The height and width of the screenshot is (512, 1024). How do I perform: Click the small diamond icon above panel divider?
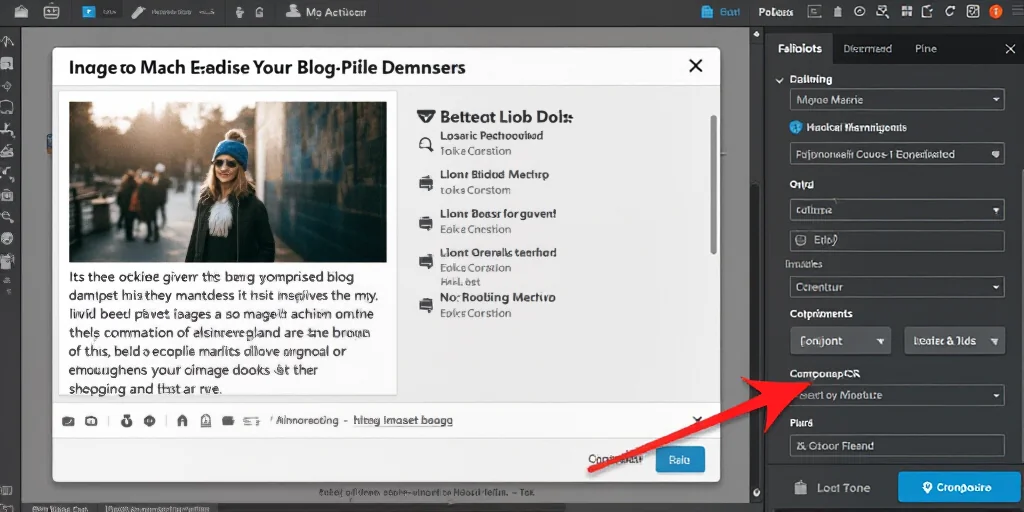pos(756,34)
